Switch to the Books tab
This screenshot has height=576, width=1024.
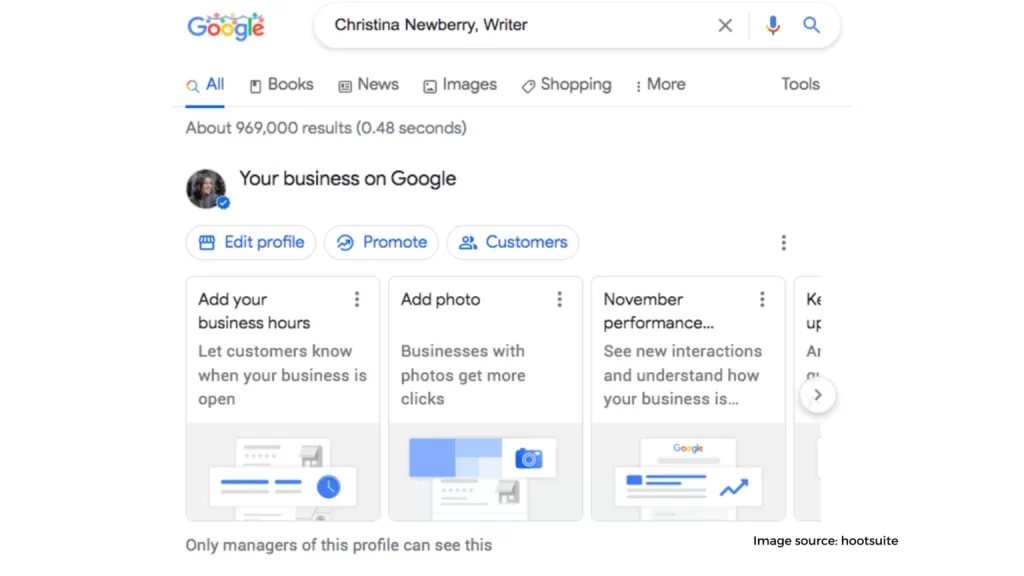point(281,85)
